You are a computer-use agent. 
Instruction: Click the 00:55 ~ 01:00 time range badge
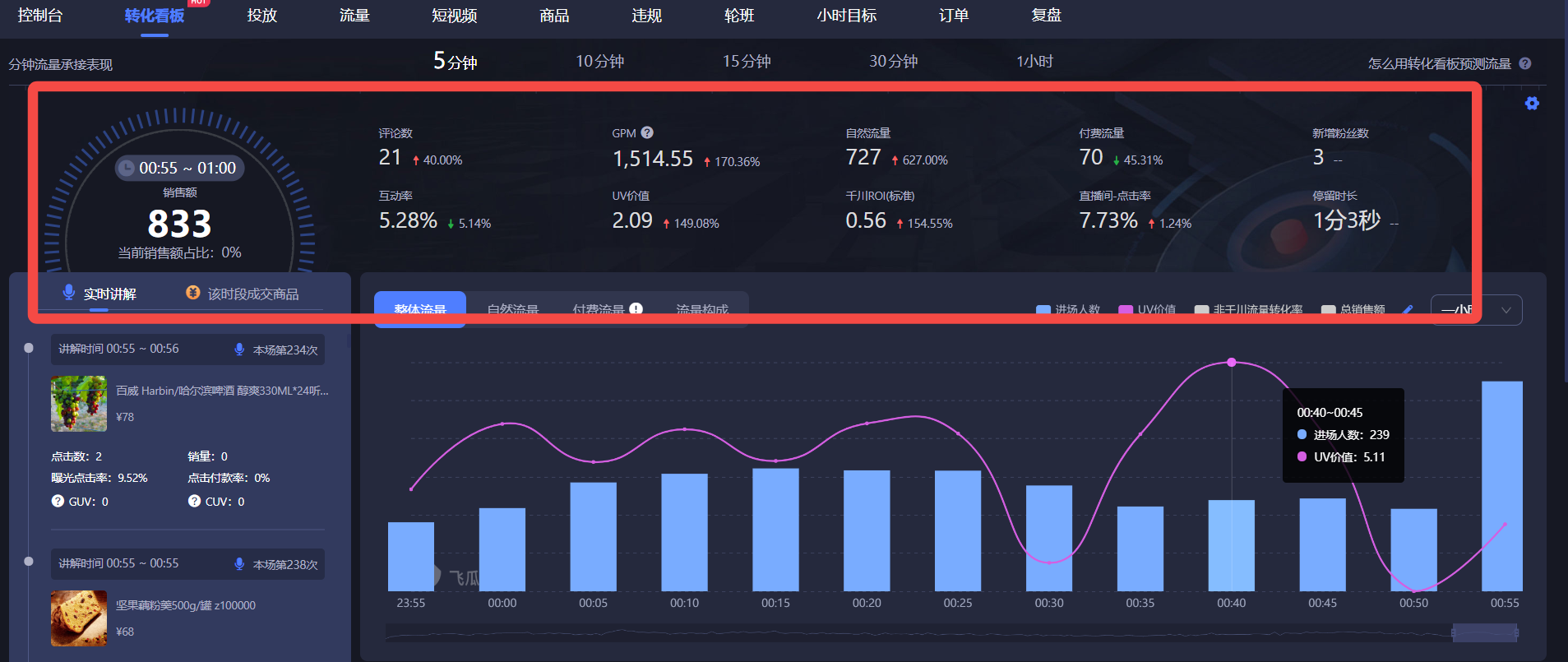click(x=179, y=168)
